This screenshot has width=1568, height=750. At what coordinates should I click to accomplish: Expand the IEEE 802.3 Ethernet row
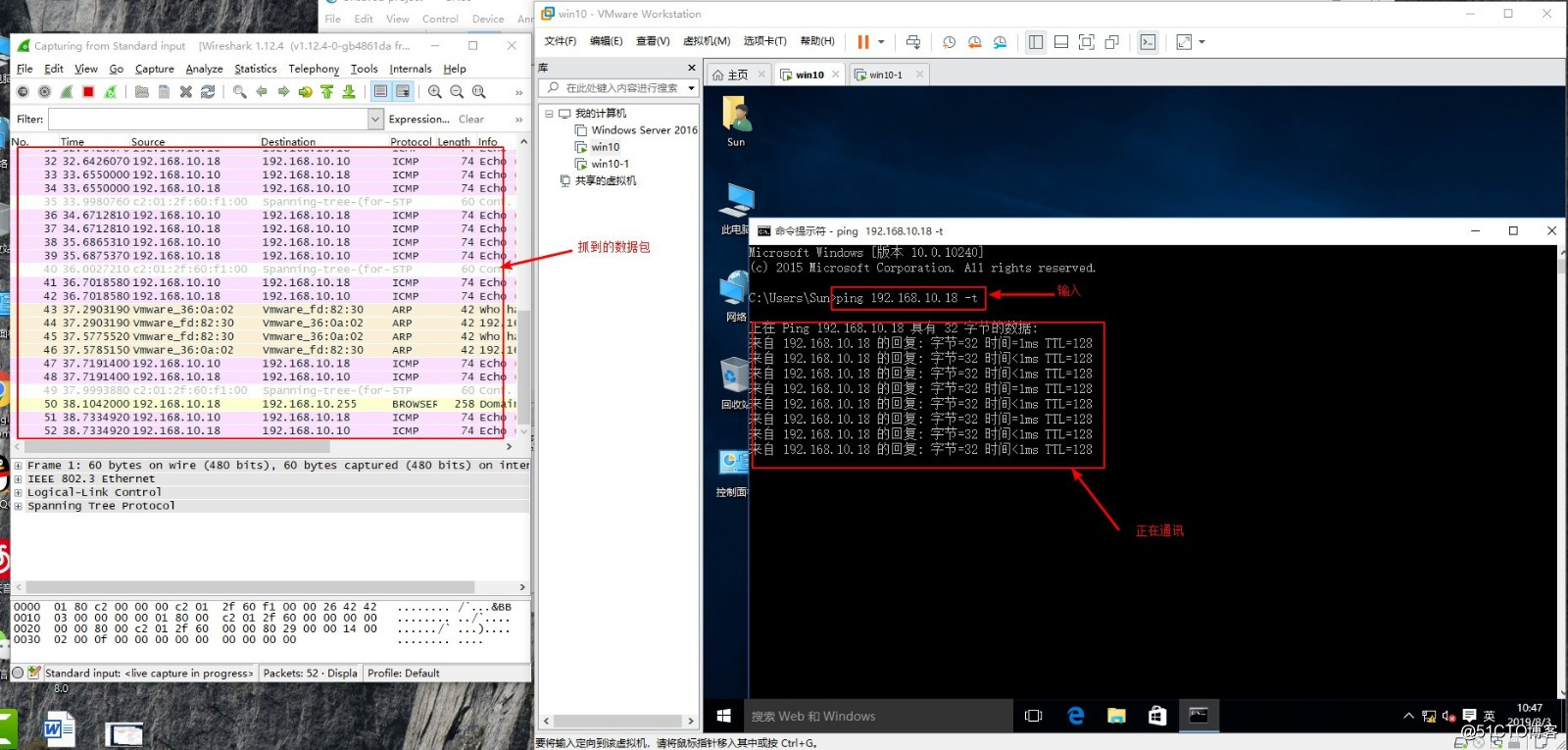pos(18,479)
